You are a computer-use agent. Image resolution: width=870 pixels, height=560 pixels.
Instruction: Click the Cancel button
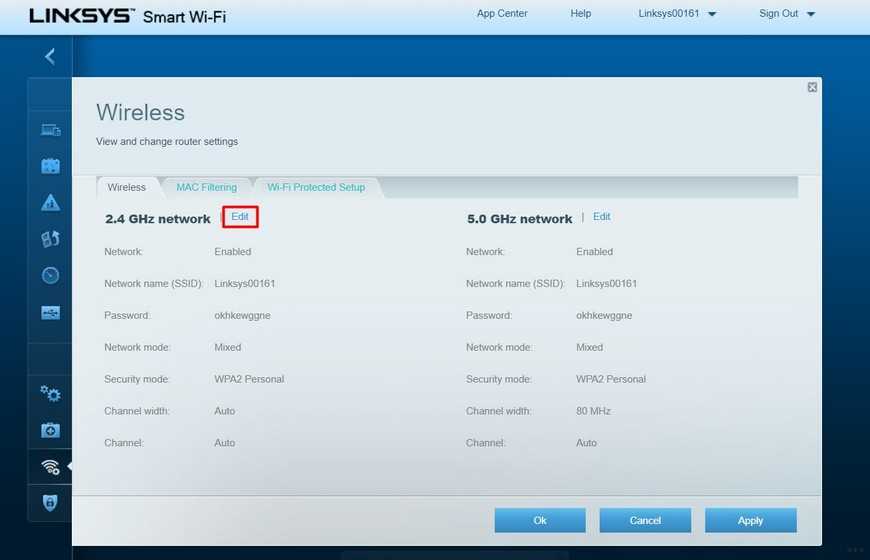coord(645,521)
